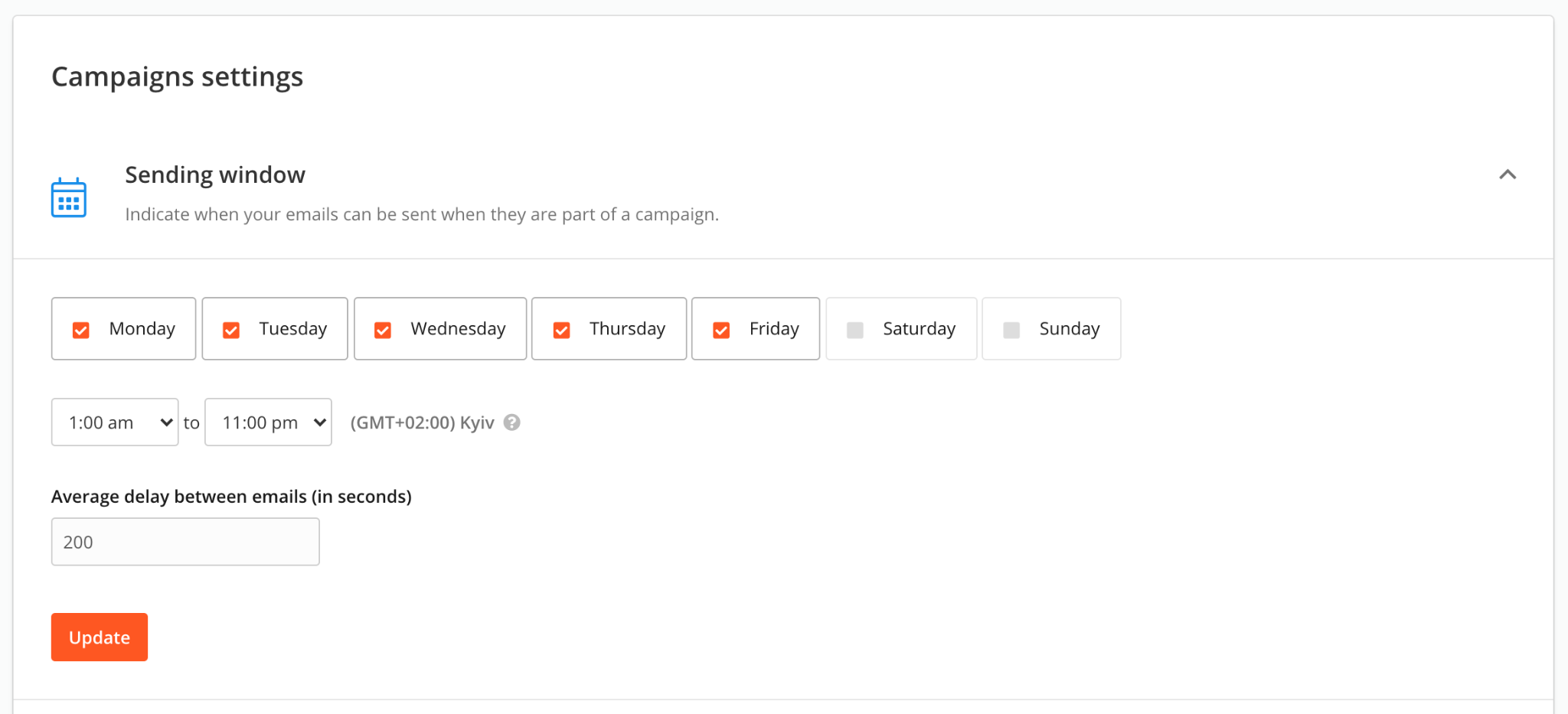Click the Sending window heading

click(215, 174)
